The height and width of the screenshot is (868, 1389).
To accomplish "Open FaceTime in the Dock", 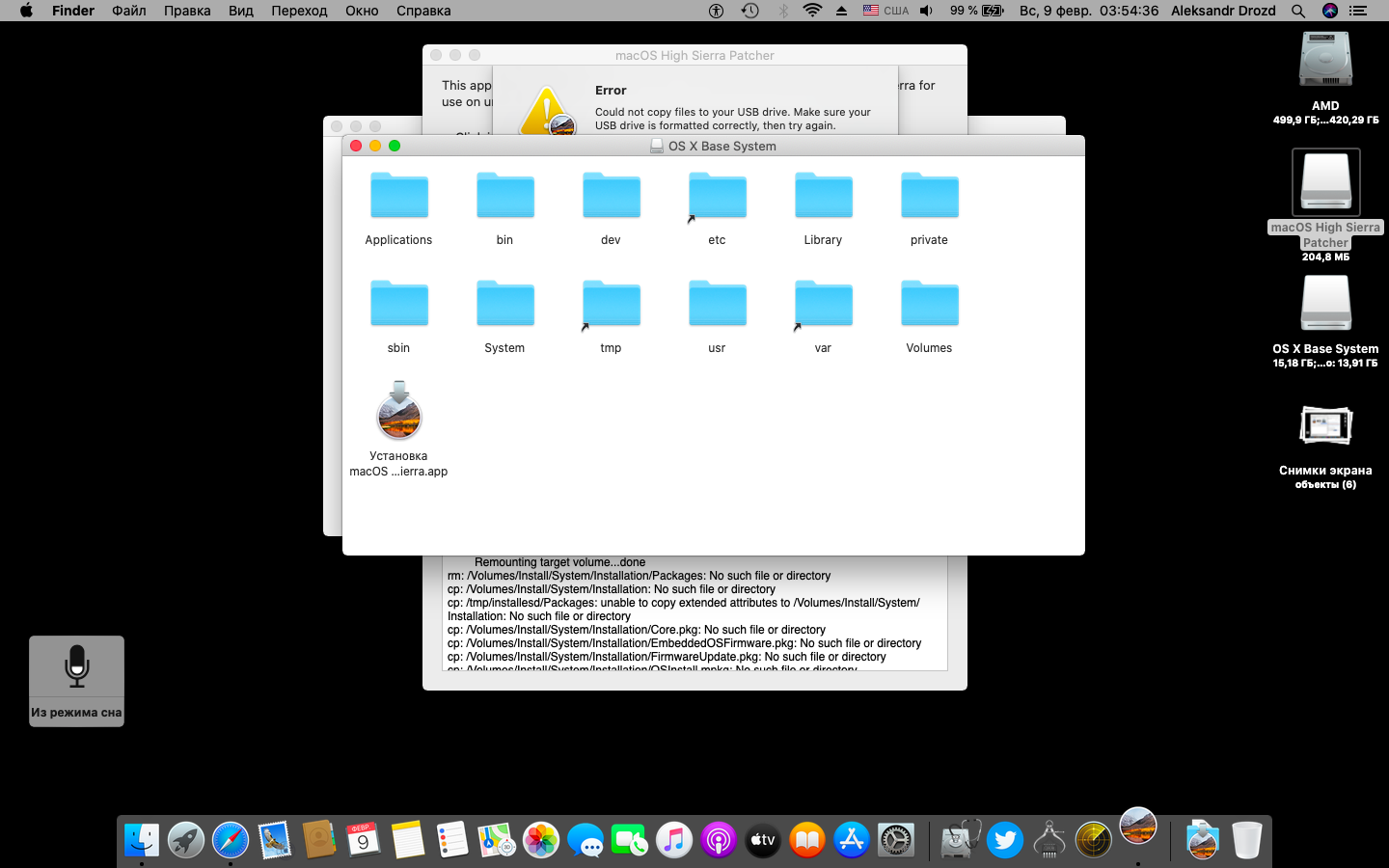I will (x=630, y=840).
